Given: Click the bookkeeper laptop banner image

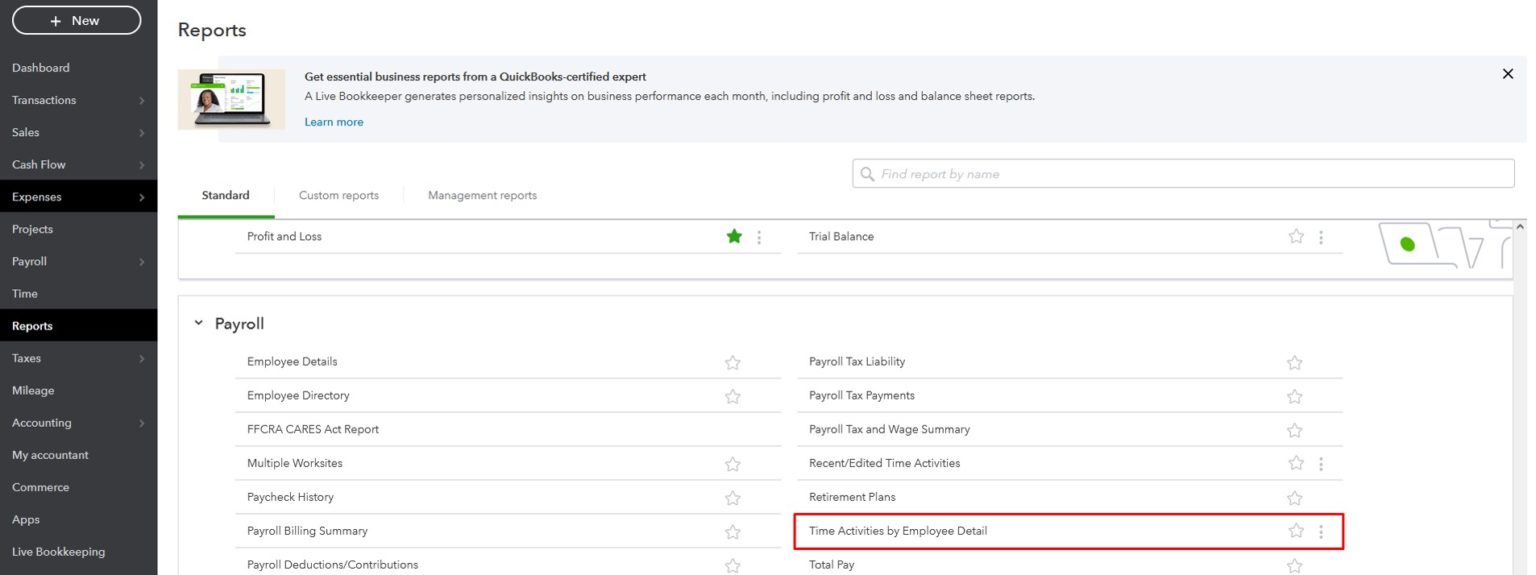Looking at the screenshot, I should click(231, 100).
